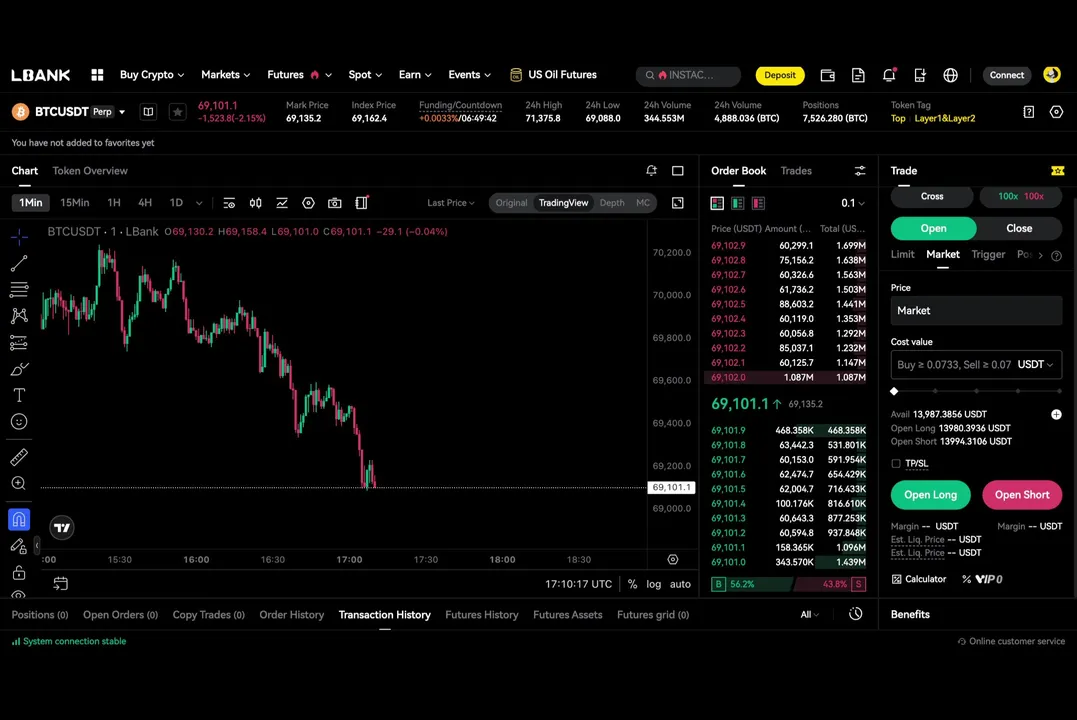
Task: Click the Cost value input field
Action: 976,365
